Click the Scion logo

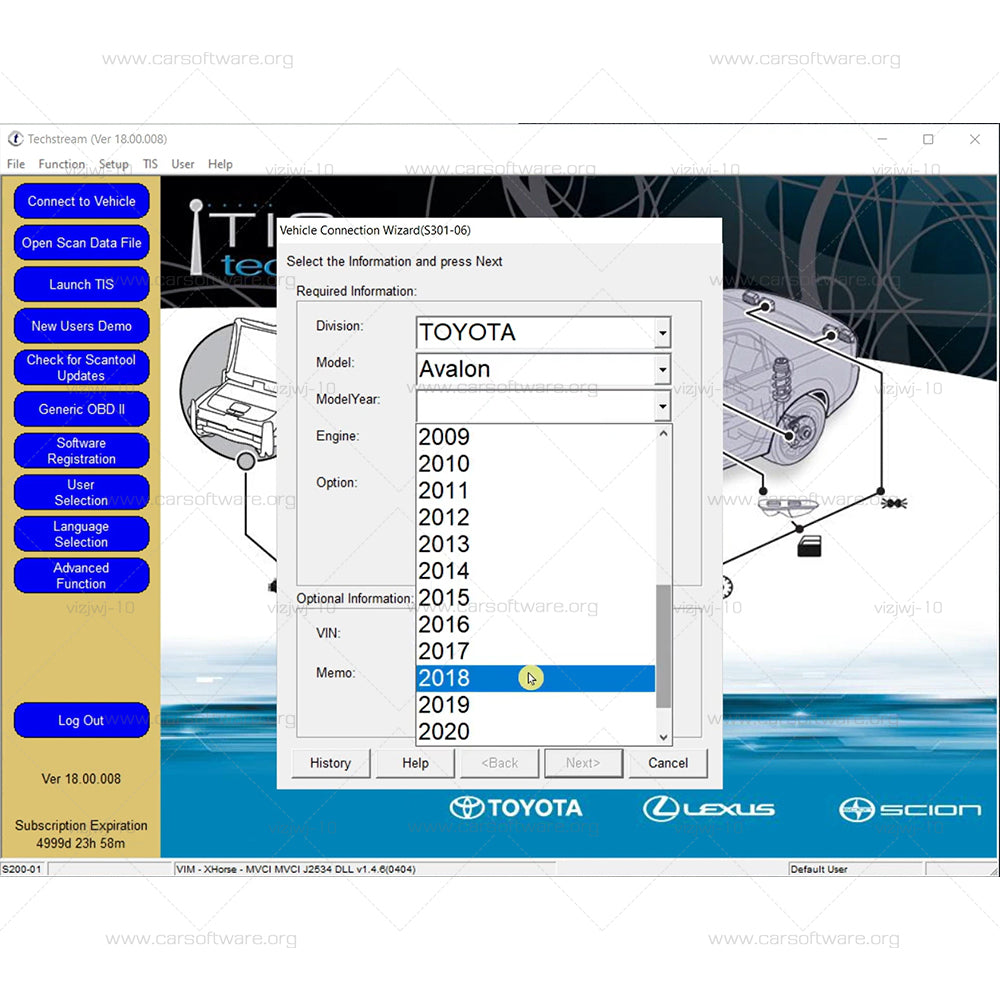909,809
